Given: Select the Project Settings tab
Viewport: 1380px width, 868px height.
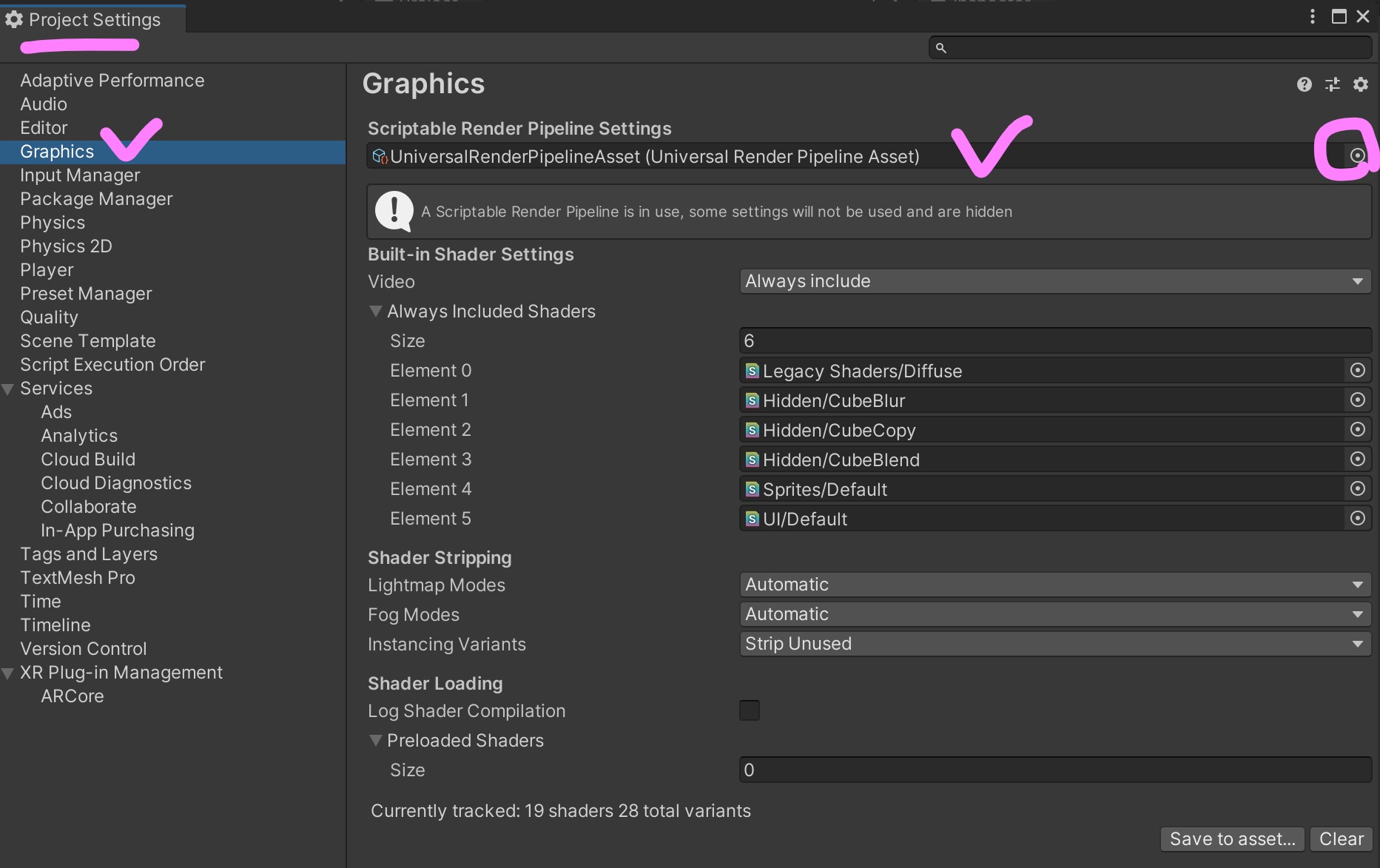Looking at the screenshot, I should (93, 20).
